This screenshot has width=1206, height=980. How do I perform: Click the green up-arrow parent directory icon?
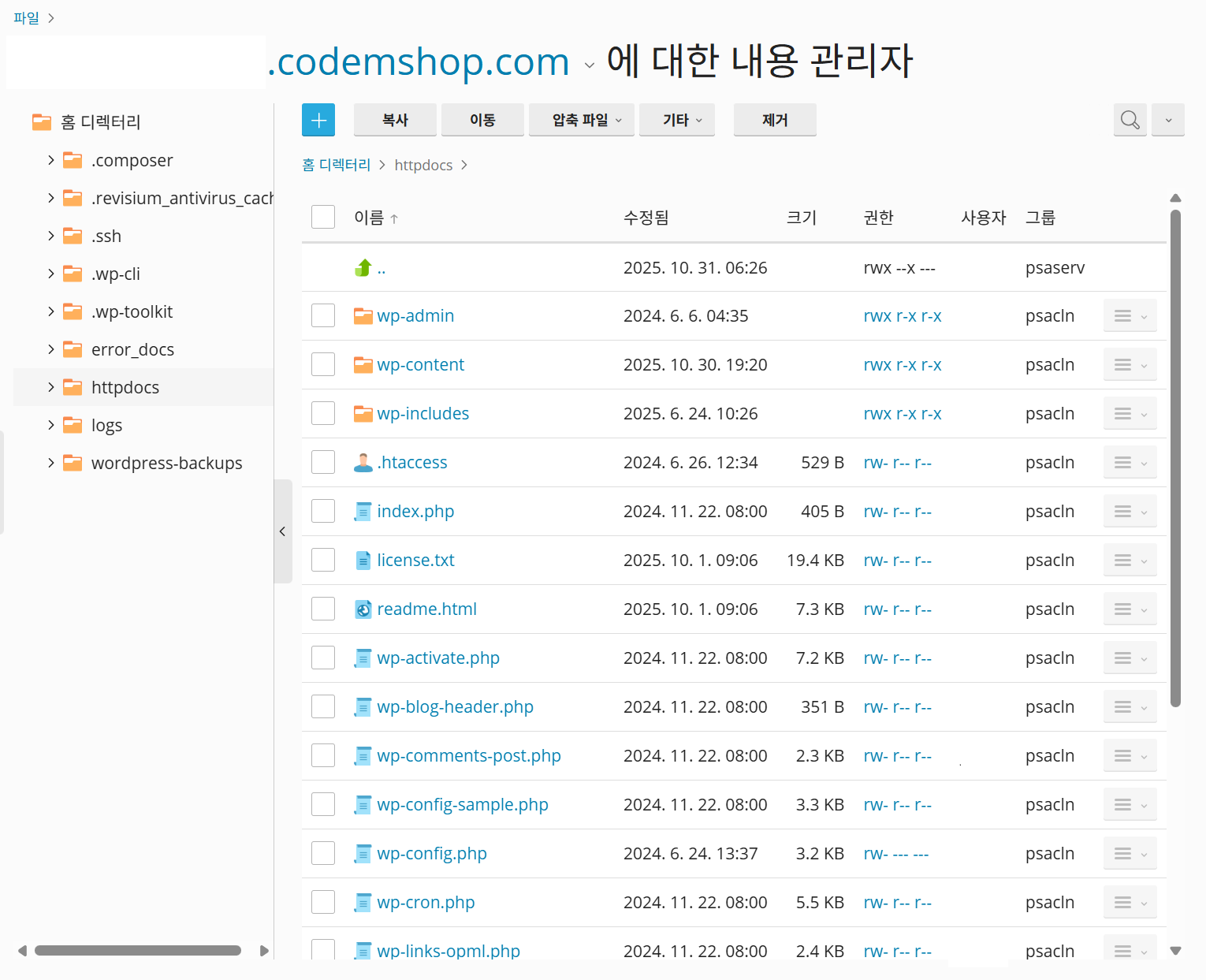pos(363,268)
